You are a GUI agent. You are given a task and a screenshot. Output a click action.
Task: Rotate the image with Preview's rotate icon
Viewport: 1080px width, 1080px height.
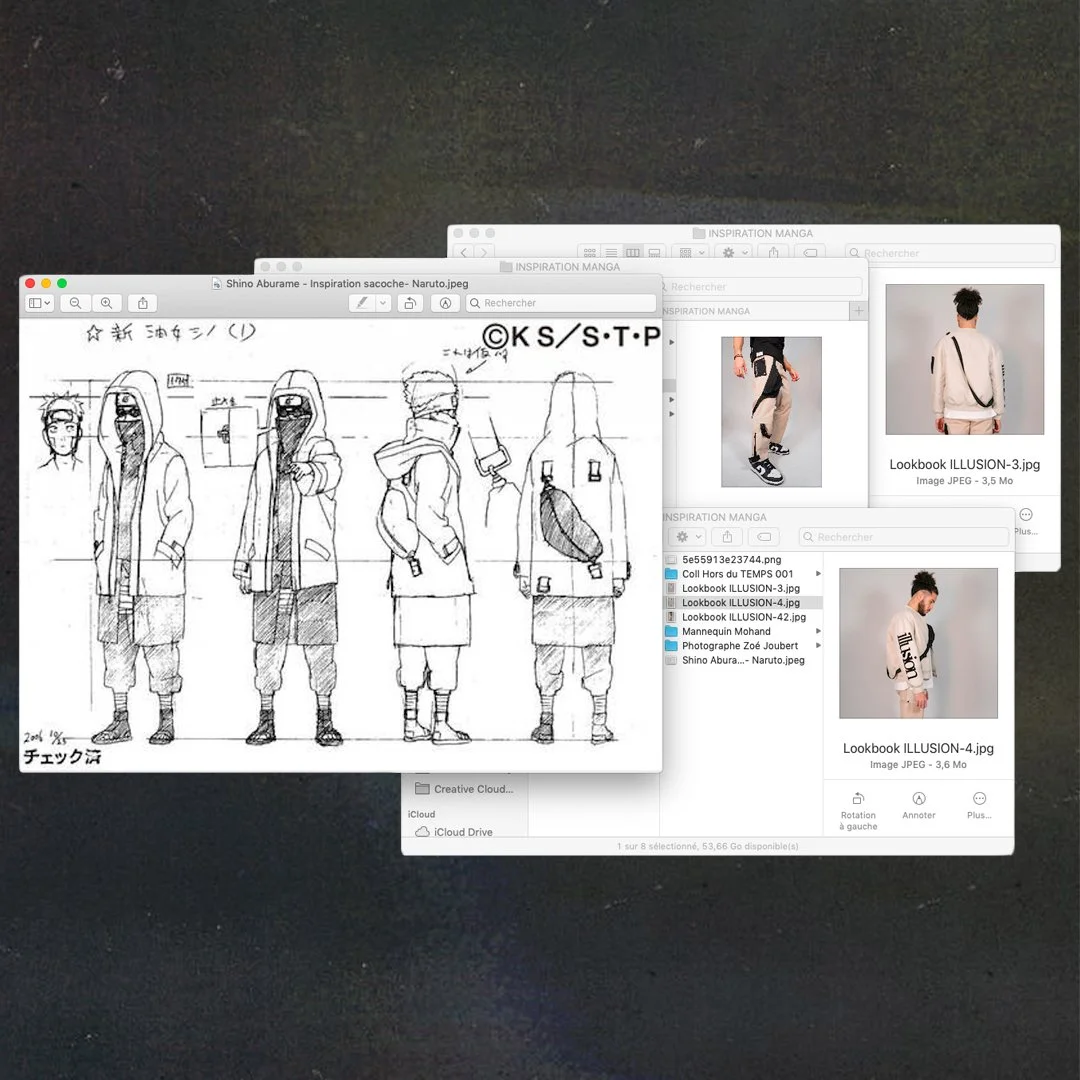point(410,303)
